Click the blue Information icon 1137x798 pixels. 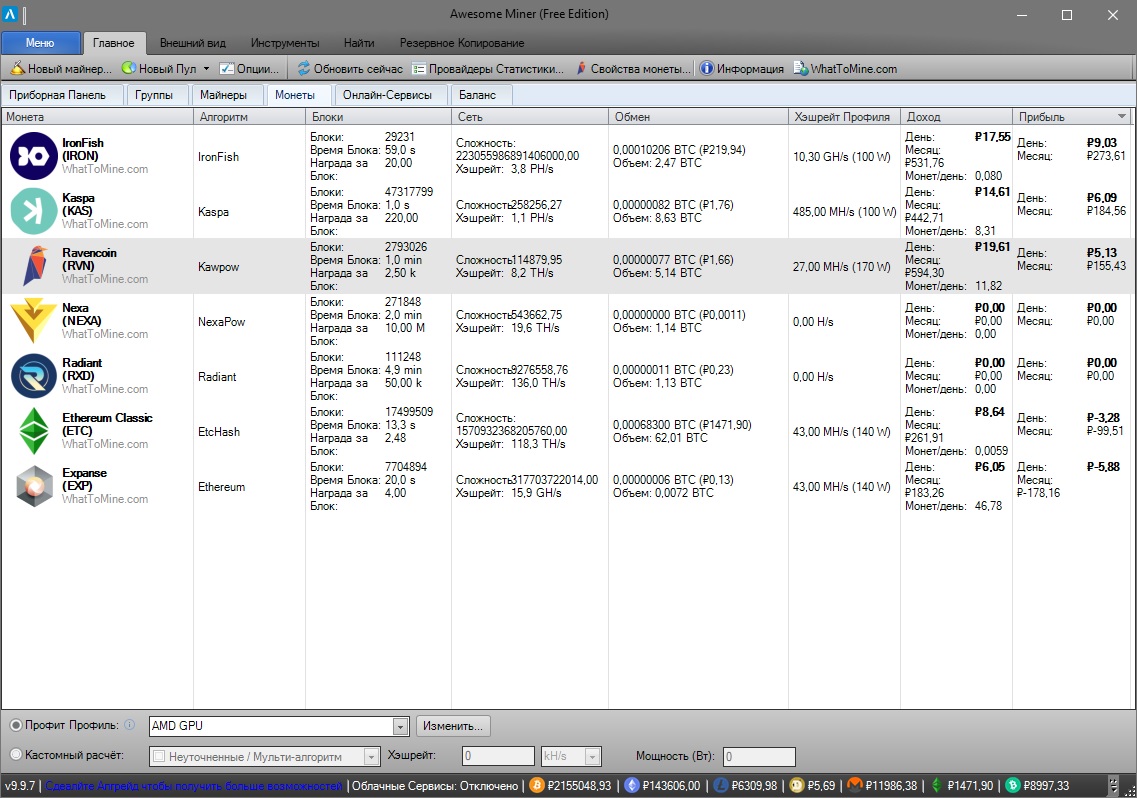pyautogui.click(x=706, y=68)
